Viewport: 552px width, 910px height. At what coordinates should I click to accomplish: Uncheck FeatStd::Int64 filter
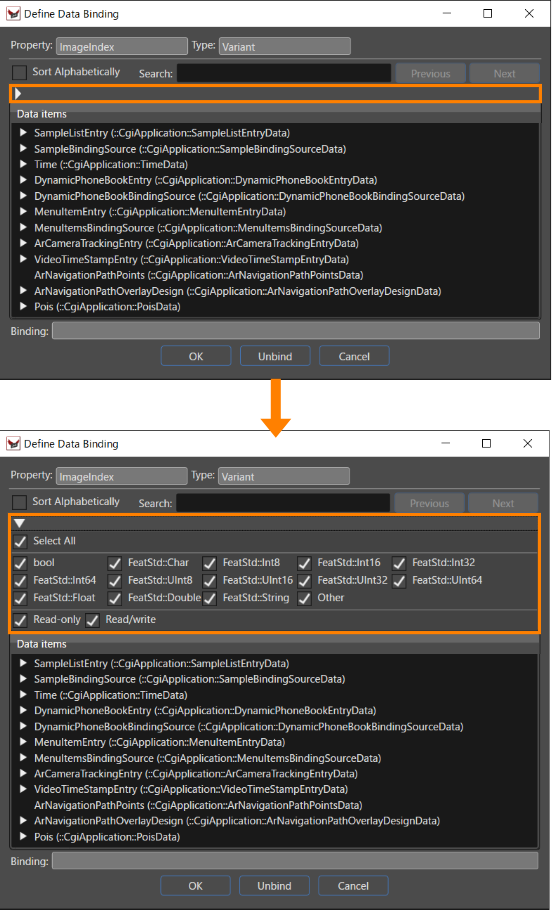20,581
